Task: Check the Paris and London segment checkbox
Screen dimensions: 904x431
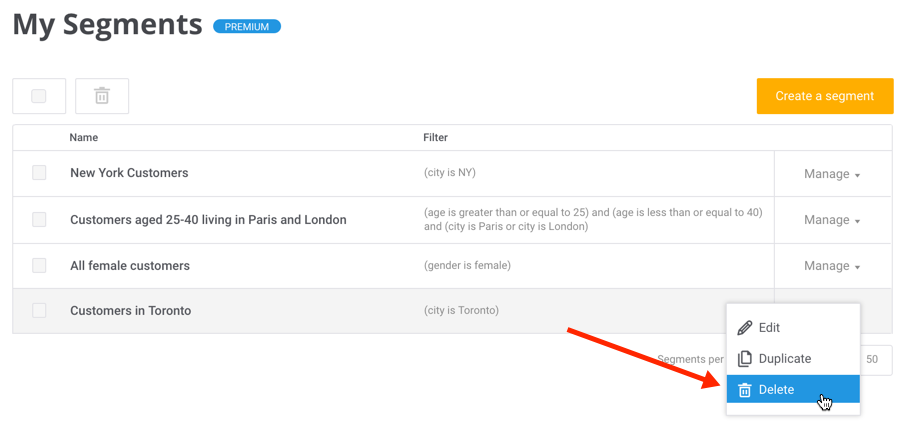Action: [39, 220]
